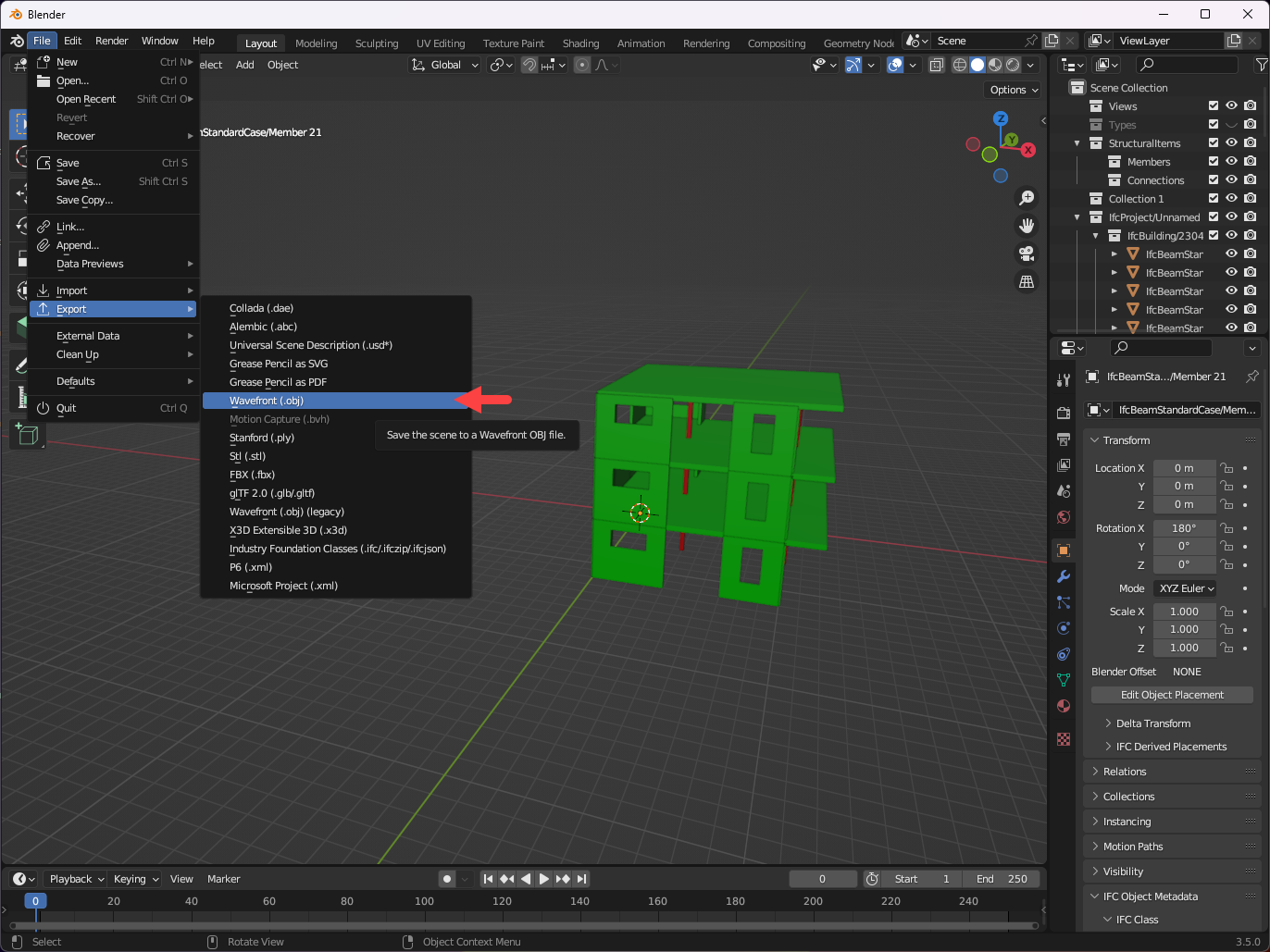This screenshot has width=1270, height=952.
Task: Select FBX (.fbx) export entry
Action: 337,475
